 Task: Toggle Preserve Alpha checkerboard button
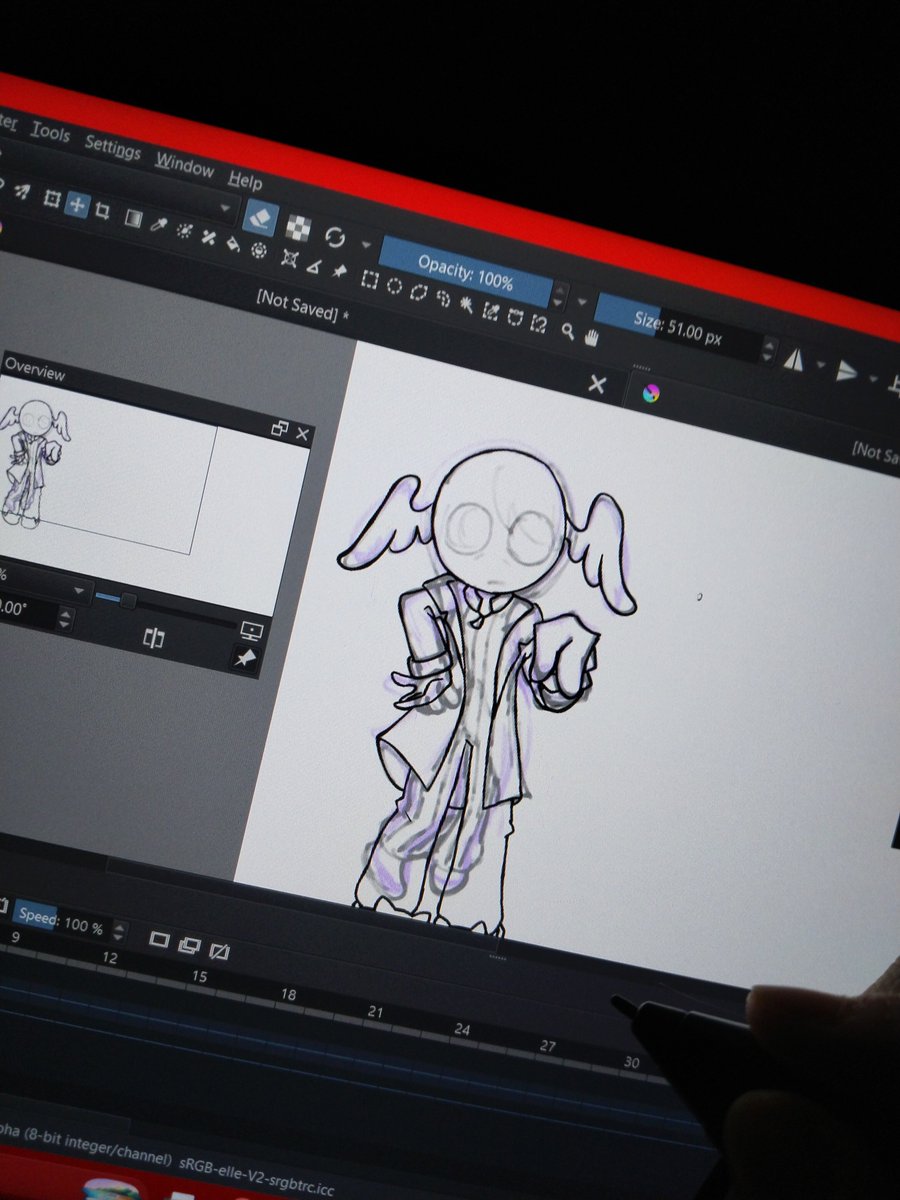tap(298, 229)
